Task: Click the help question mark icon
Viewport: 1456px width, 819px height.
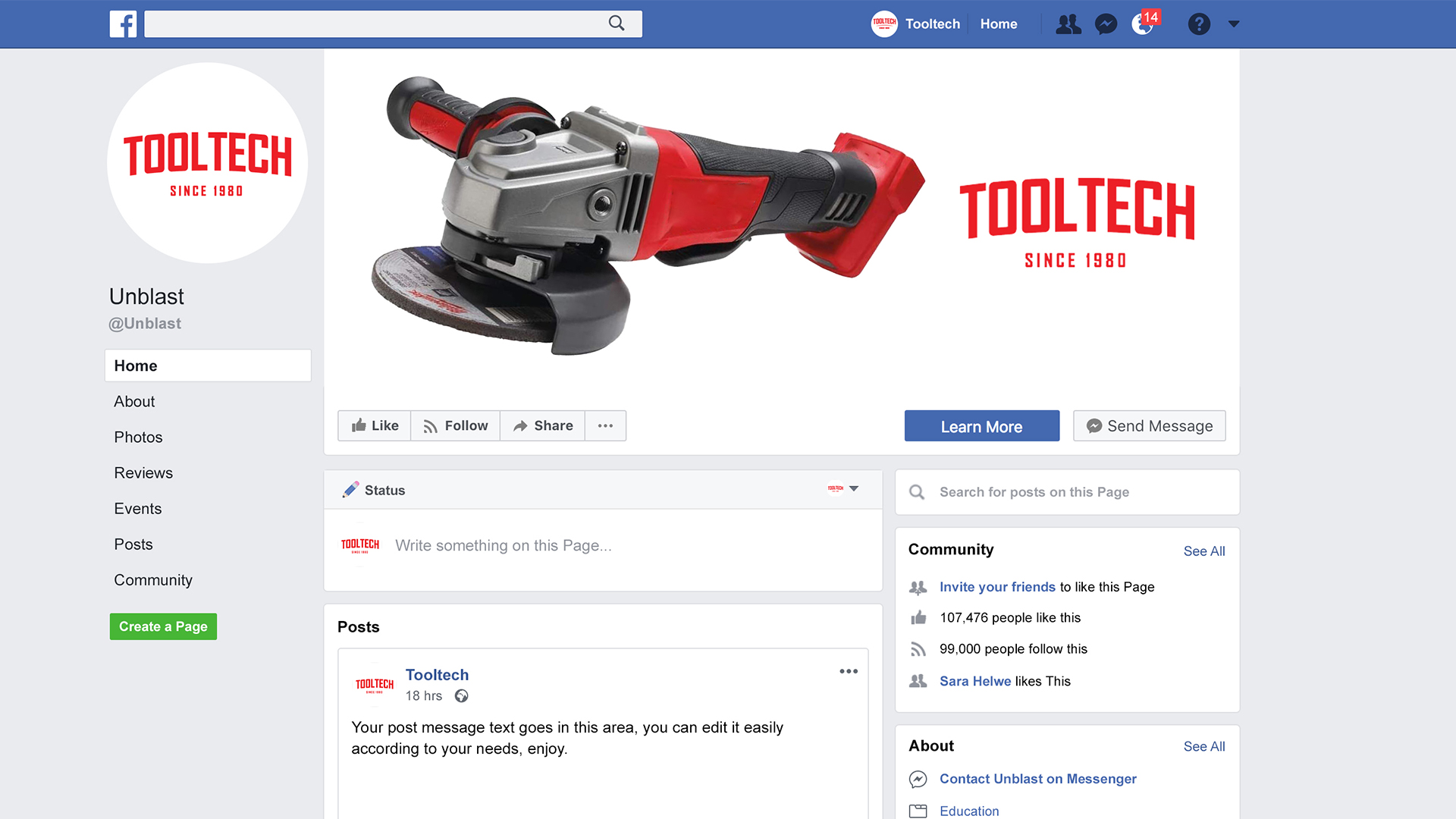Action: pos(1199,24)
